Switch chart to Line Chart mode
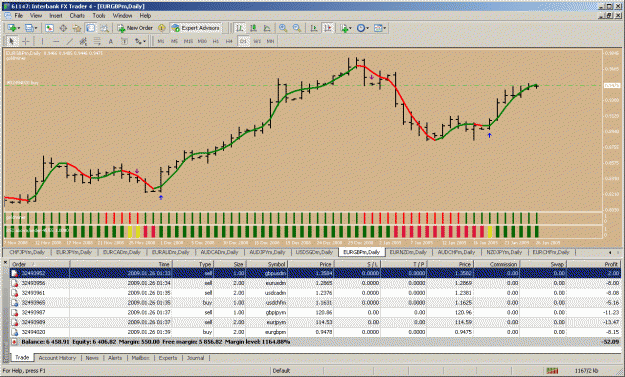 [x=267, y=28]
